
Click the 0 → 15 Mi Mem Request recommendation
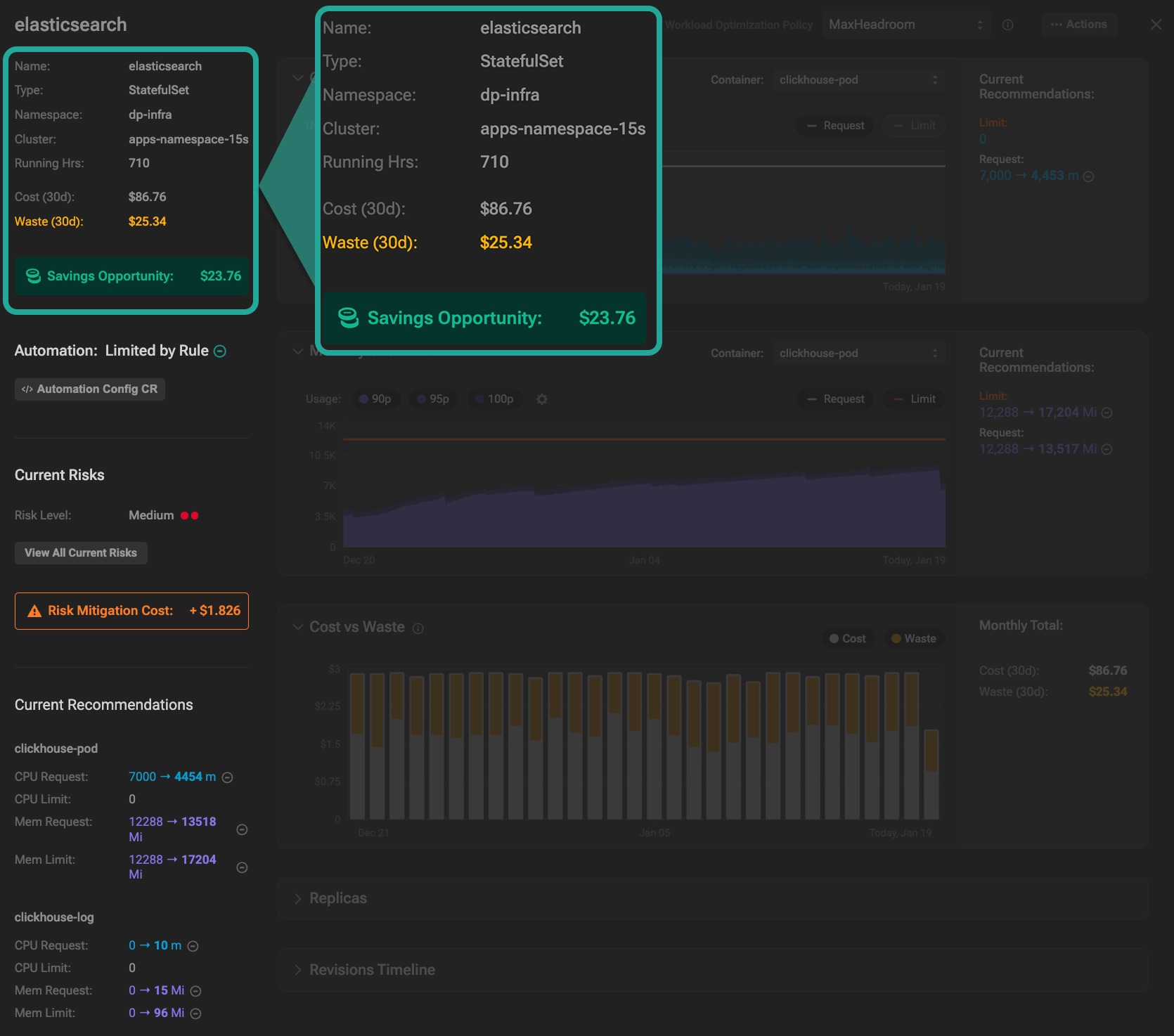pos(157,991)
